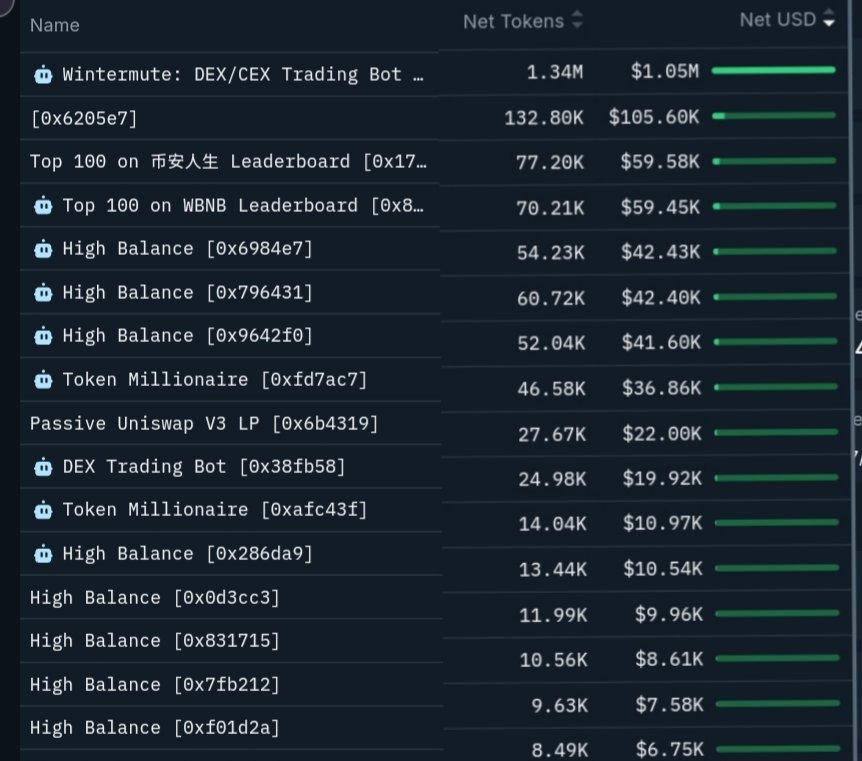The height and width of the screenshot is (761, 862).
Task: Click the 11.99K net tokens value
Action: (553, 615)
